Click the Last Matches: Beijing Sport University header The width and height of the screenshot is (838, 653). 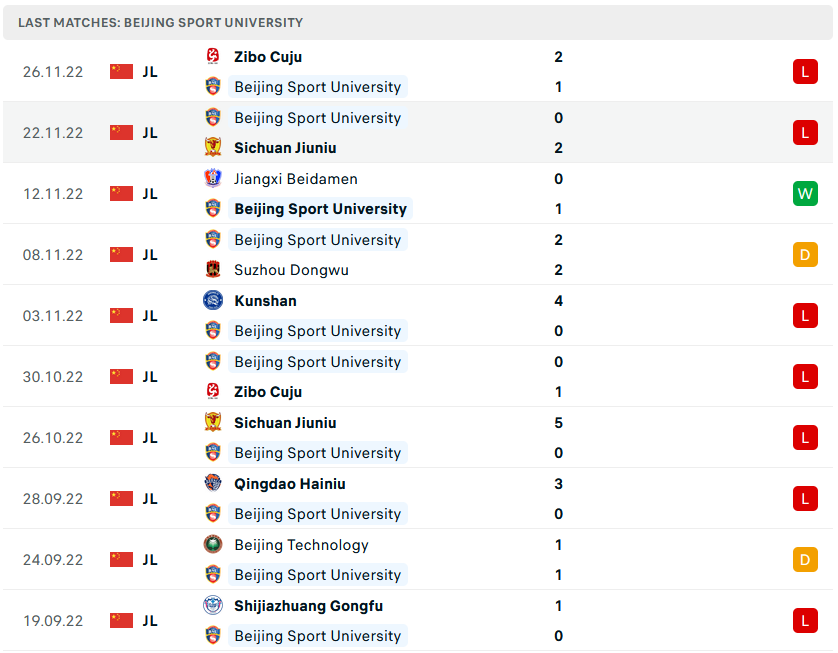(x=160, y=22)
